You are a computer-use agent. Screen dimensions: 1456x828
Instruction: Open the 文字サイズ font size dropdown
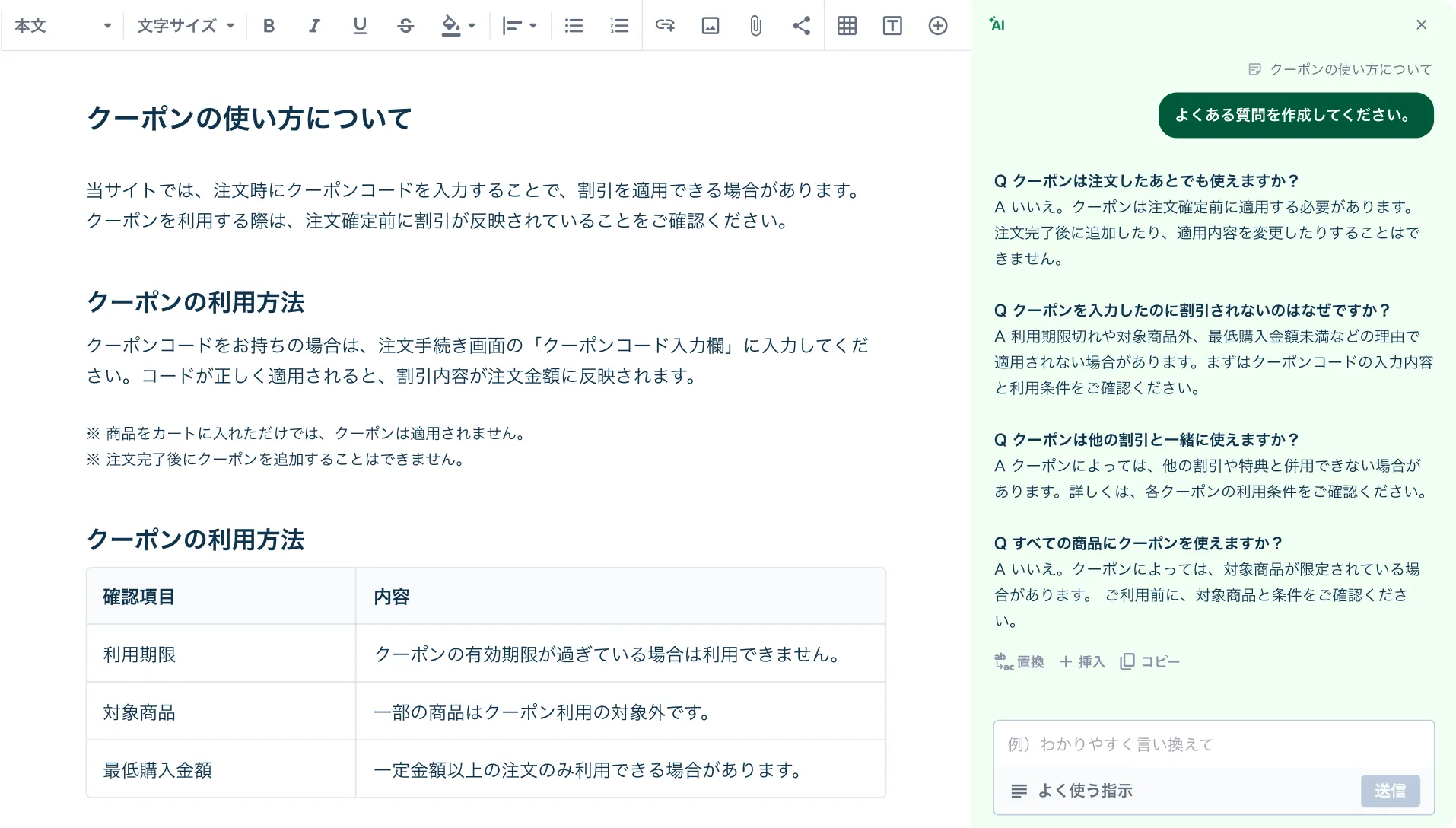click(x=184, y=25)
